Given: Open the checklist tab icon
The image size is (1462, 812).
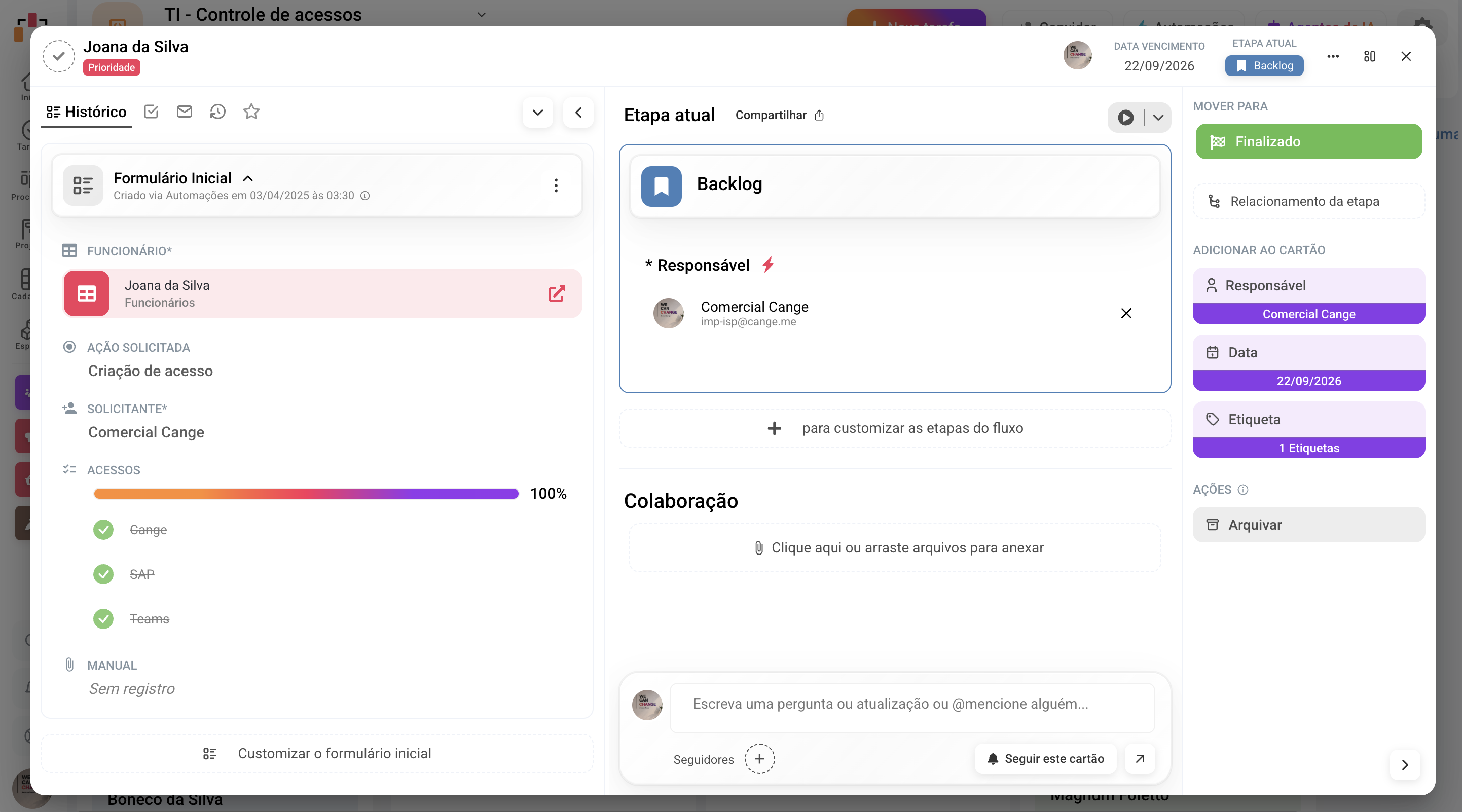Looking at the screenshot, I should [151, 111].
